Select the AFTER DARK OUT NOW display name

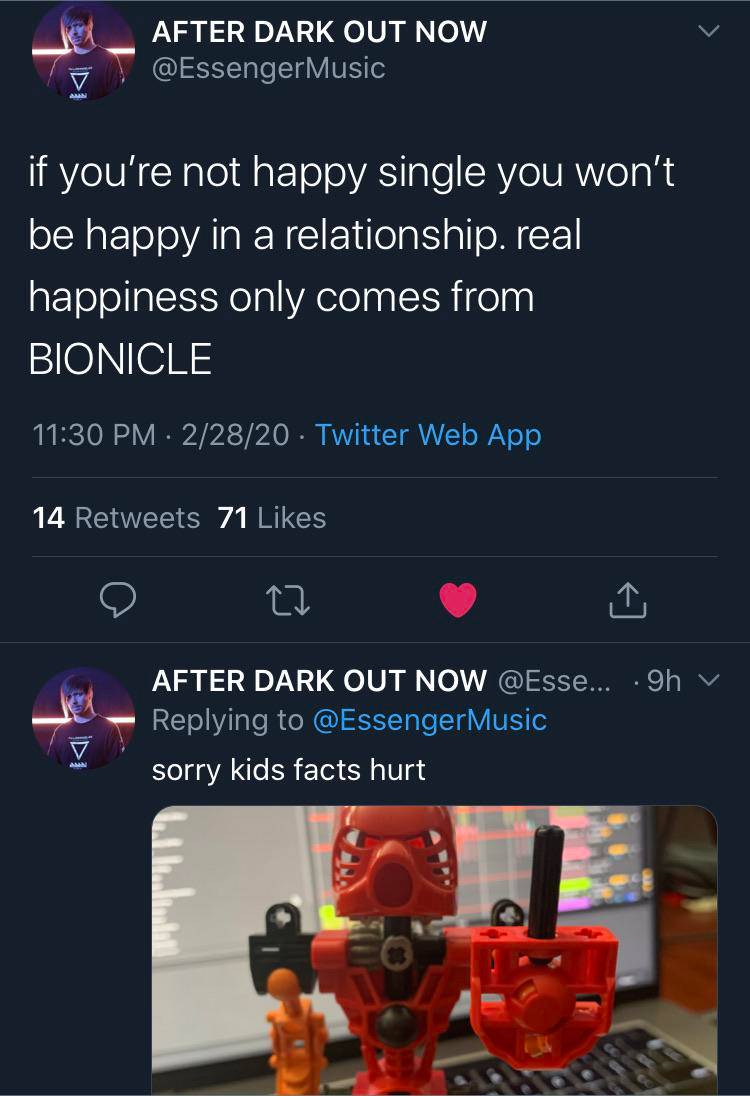pos(318,31)
